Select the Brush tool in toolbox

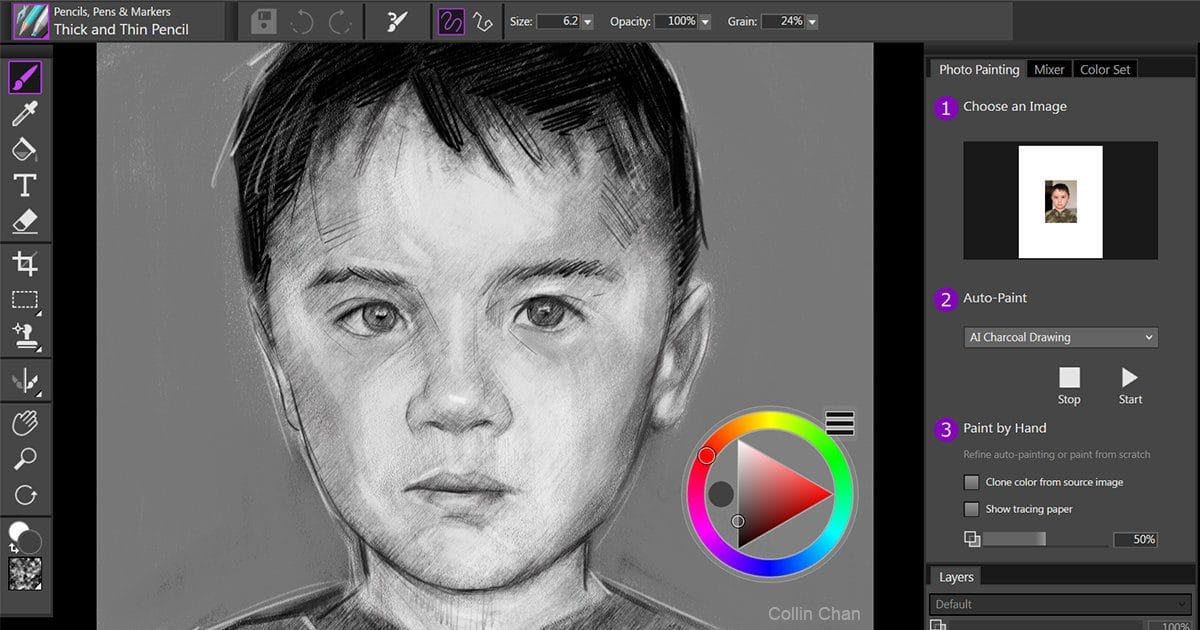point(25,77)
